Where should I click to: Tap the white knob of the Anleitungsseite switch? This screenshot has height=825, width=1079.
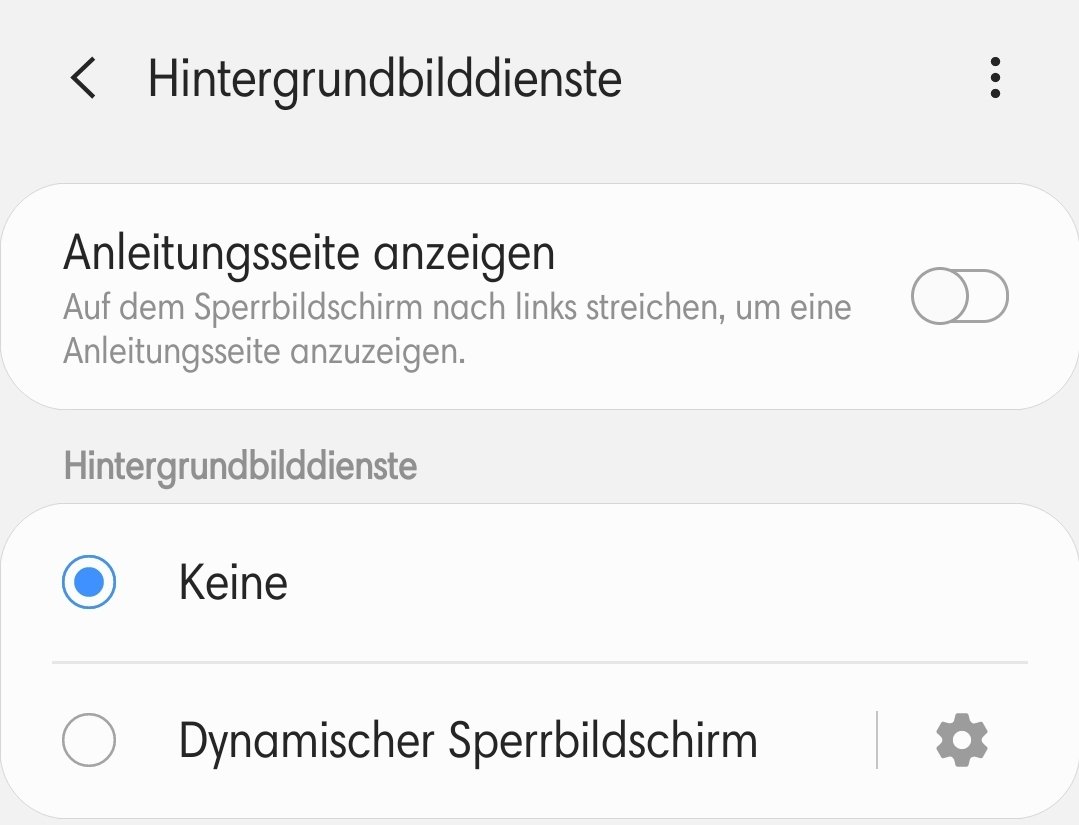[940, 296]
